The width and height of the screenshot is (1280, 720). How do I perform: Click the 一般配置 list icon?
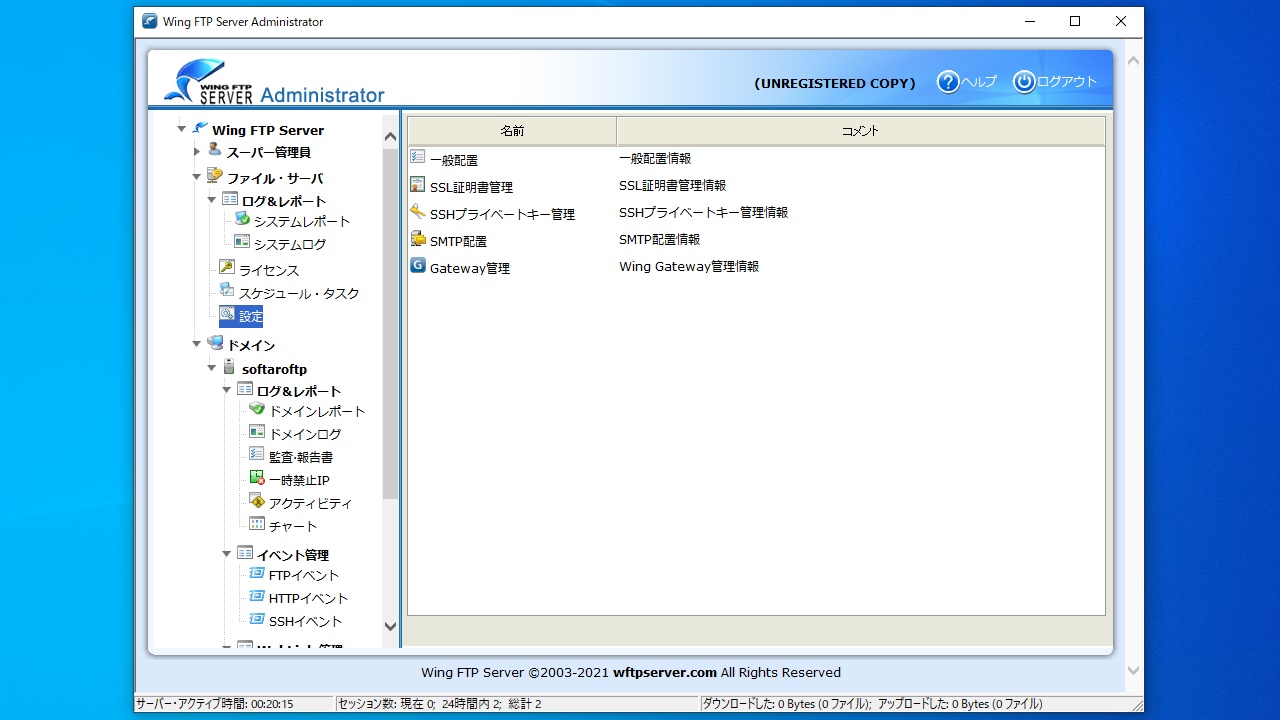point(418,157)
